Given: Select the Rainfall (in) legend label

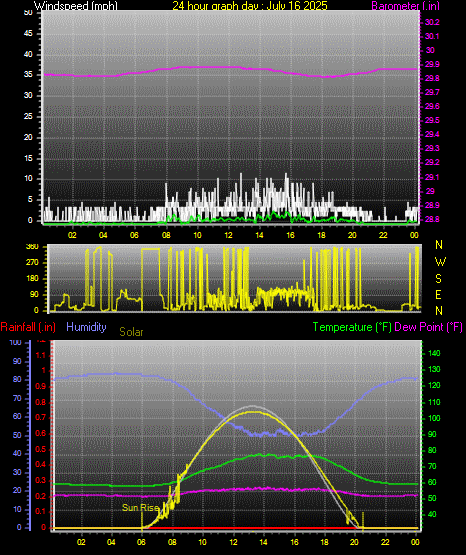Looking at the screenshot, I should point(28,327).
